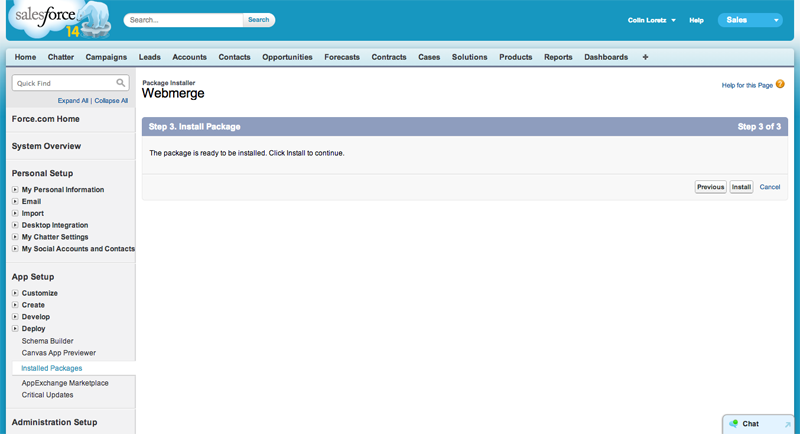
Task: Open Critical Updates
Action: [x=47, y=395]
